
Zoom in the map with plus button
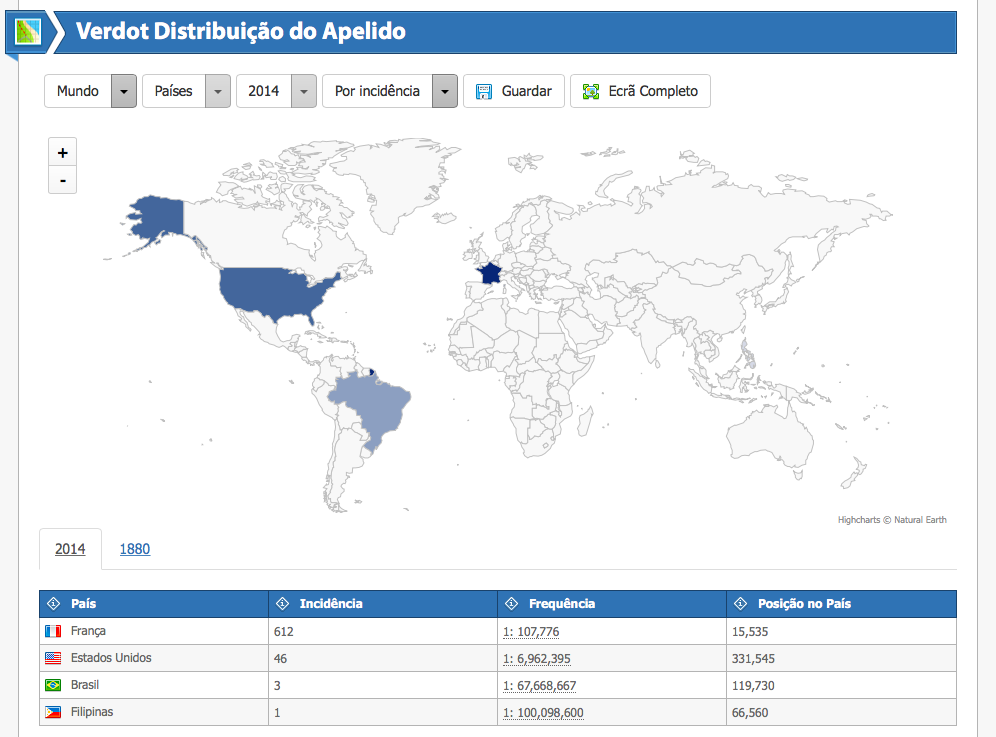click(62, 152)
